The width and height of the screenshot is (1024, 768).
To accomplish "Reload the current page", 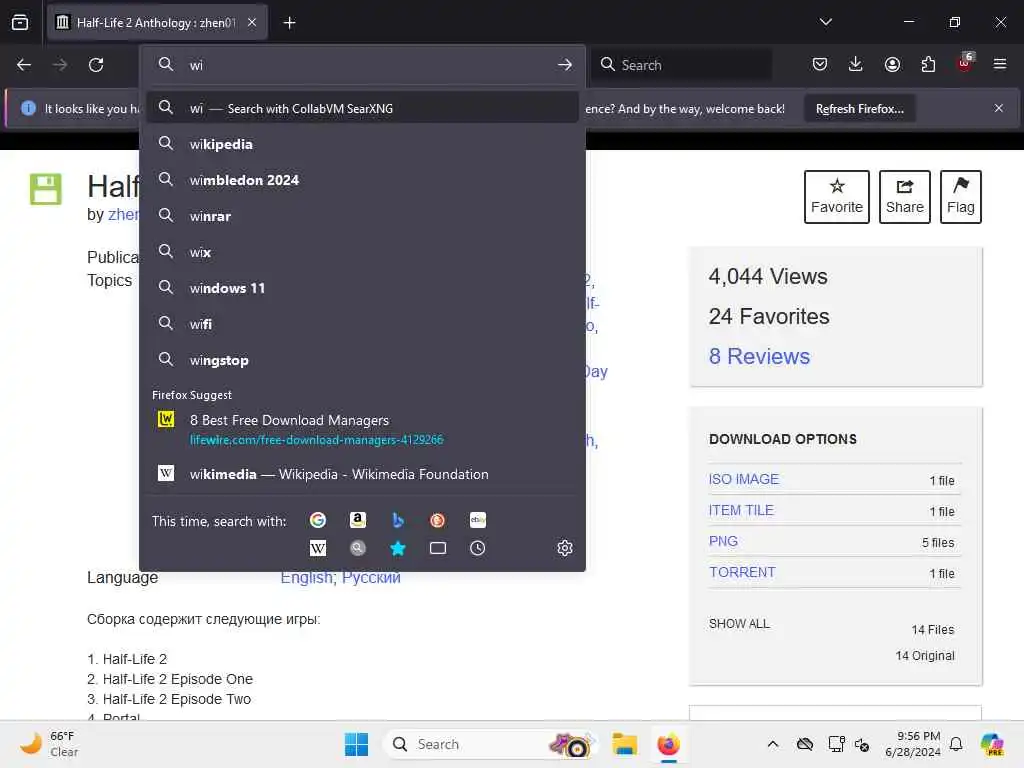I will [96, 65].
